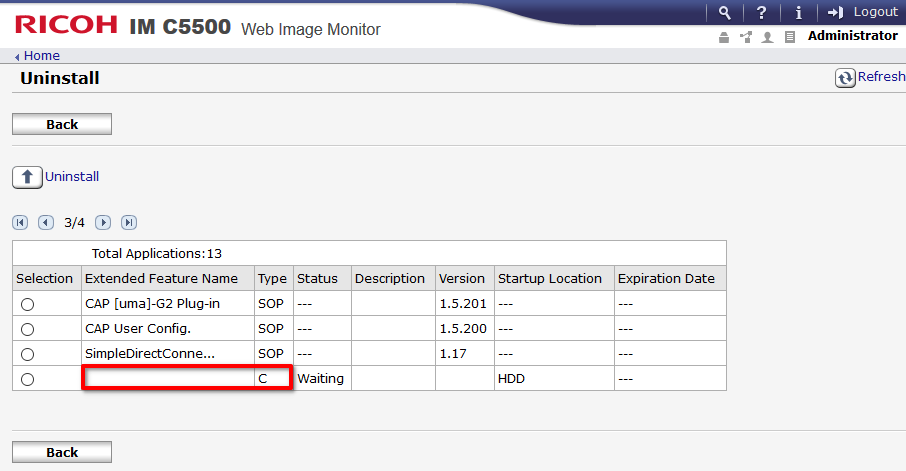
Task: Select the SimpleDirectConne... radio button
Action: click(28, 354)
